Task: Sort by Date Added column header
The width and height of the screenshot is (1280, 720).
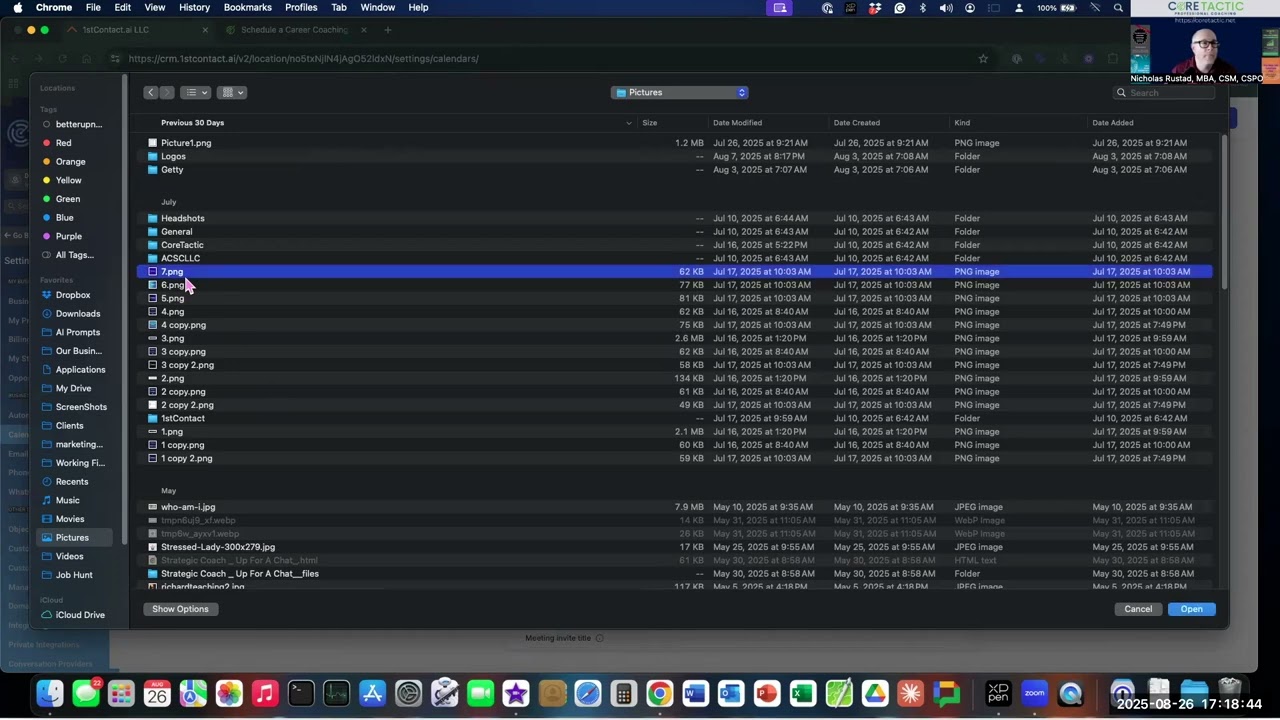Action: pyautogui.click(x=1113, y=123)
